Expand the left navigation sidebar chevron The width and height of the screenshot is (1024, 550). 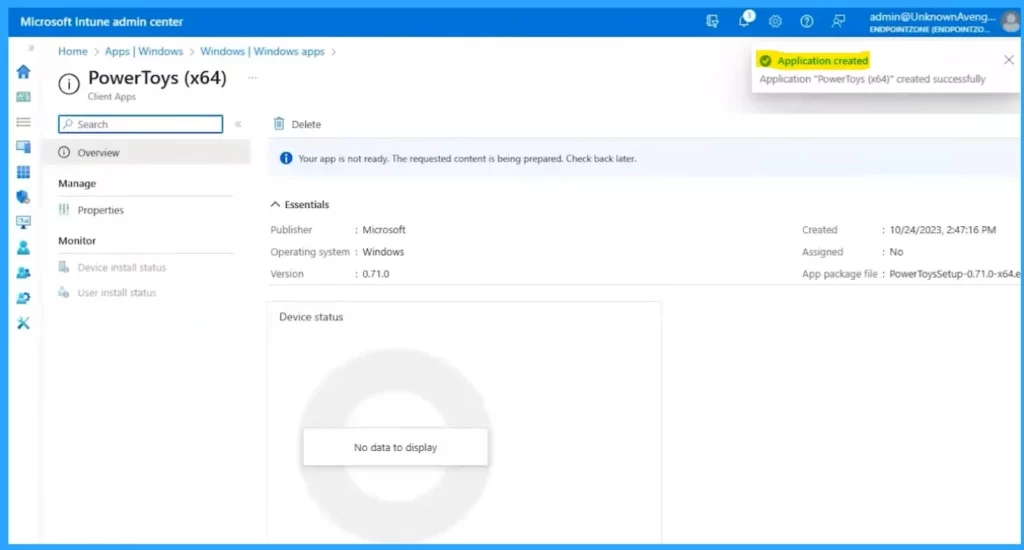coord(31,48)
